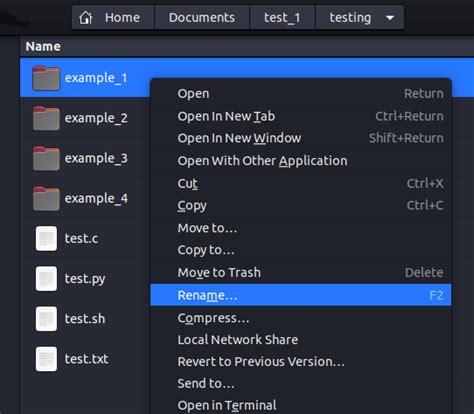
Task: Select the Move to… menu entry
Action: pos(301,228)
